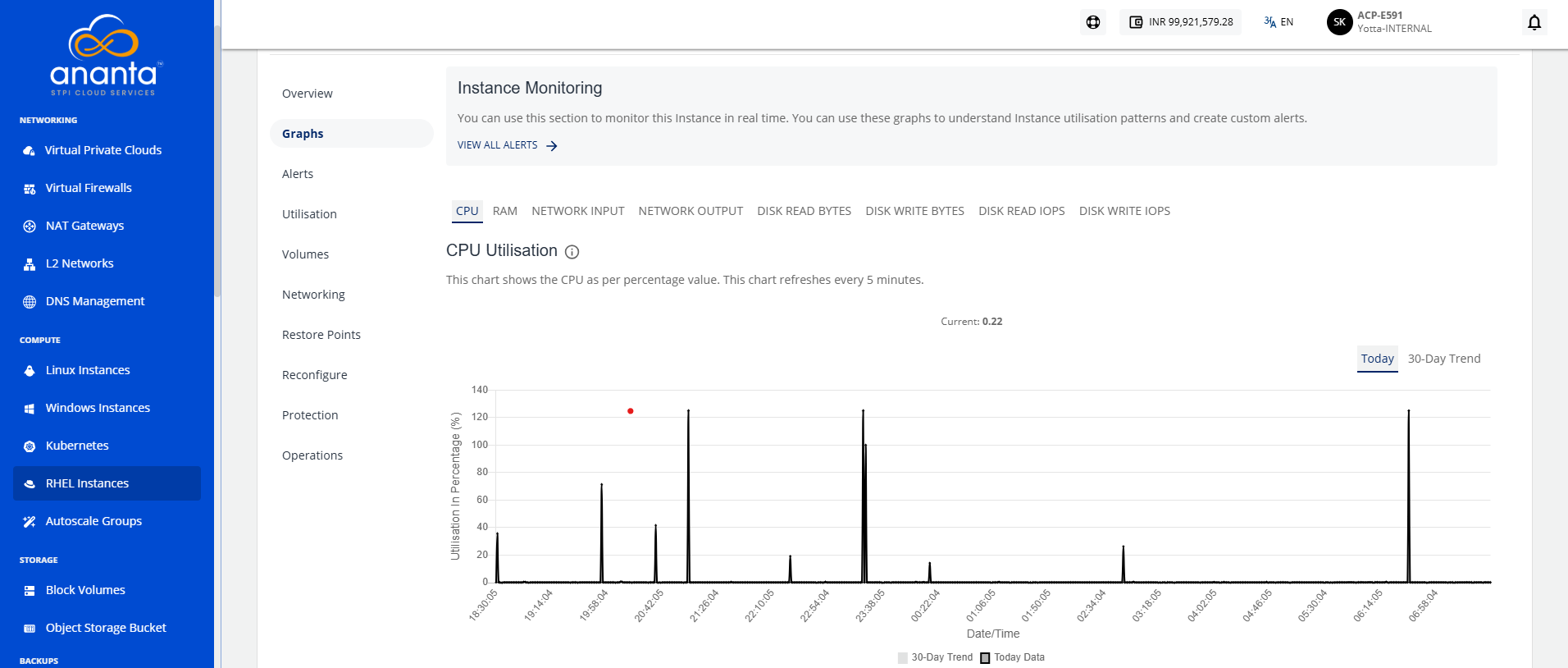This screenshot has height=668, width=1568.
Task: Click the RHEL Instances hat icon
Action: (30, 483)
